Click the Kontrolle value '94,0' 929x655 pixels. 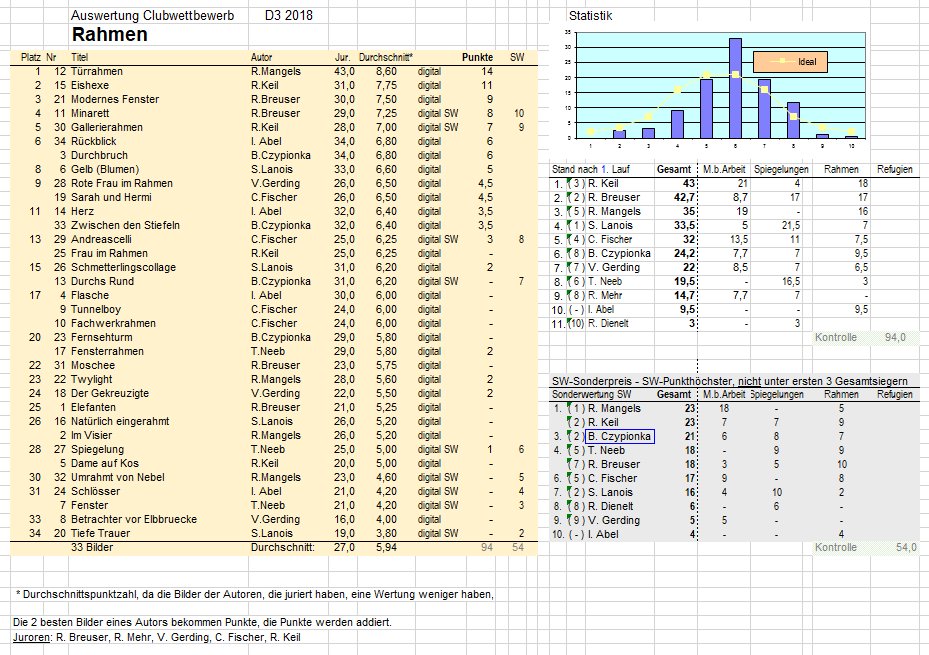(895, 338)
